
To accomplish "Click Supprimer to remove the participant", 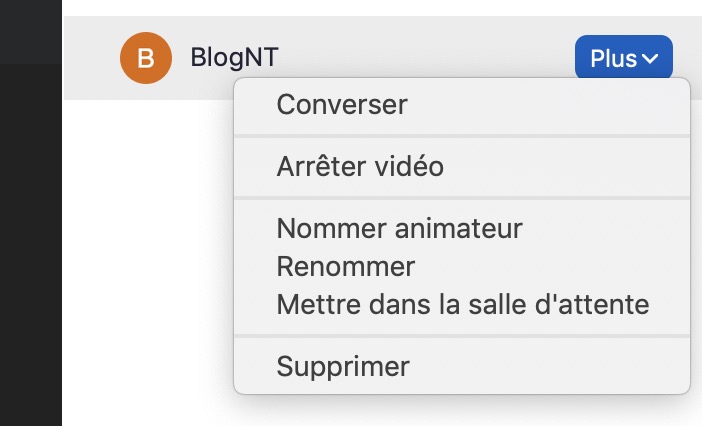I will pyautogui.click(x=343, y=366).
